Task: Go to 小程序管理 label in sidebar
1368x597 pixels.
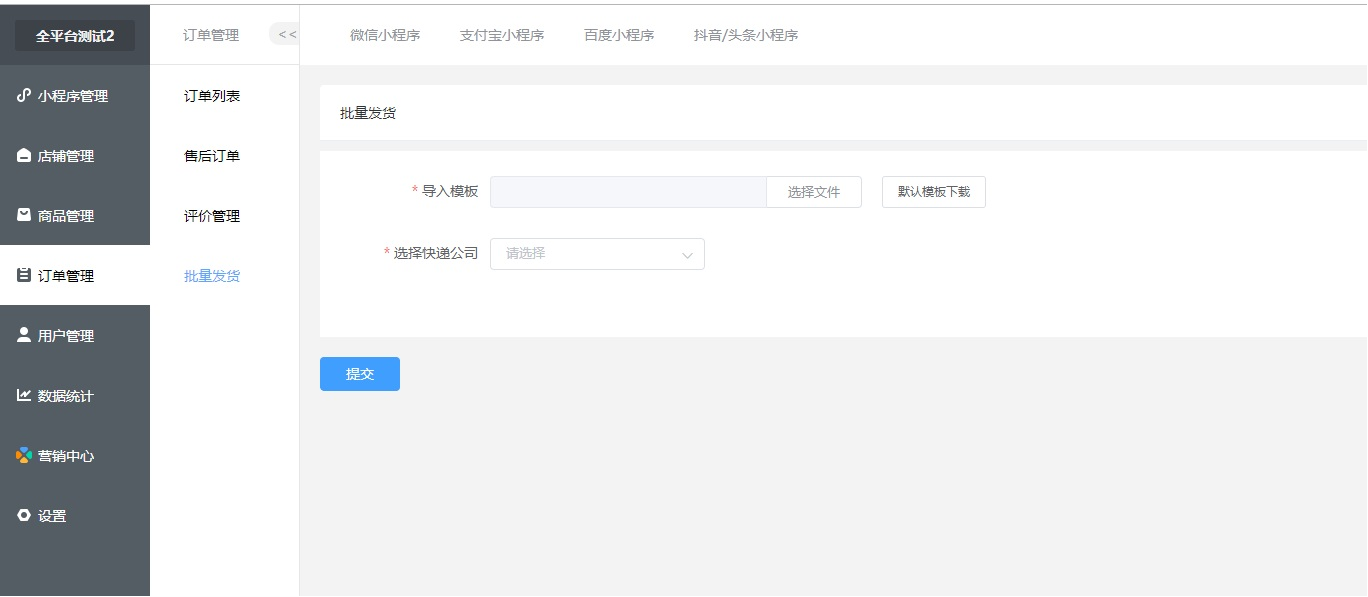Action: [x=73, y=96]
